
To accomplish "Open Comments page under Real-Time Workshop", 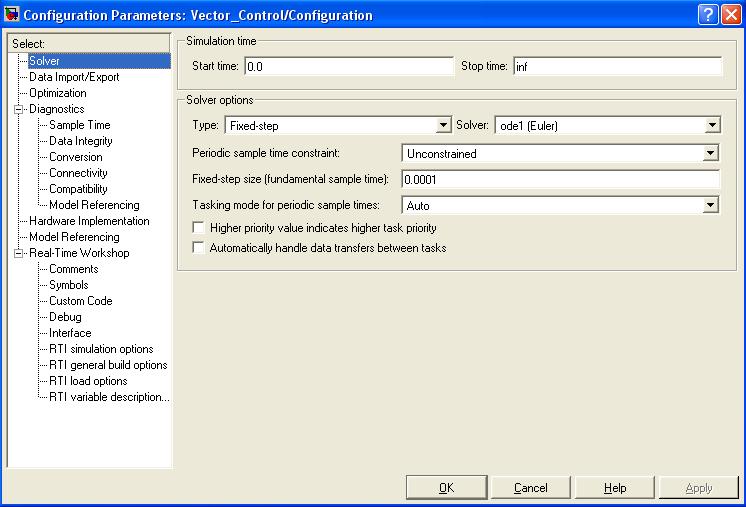I will [74, 269].
